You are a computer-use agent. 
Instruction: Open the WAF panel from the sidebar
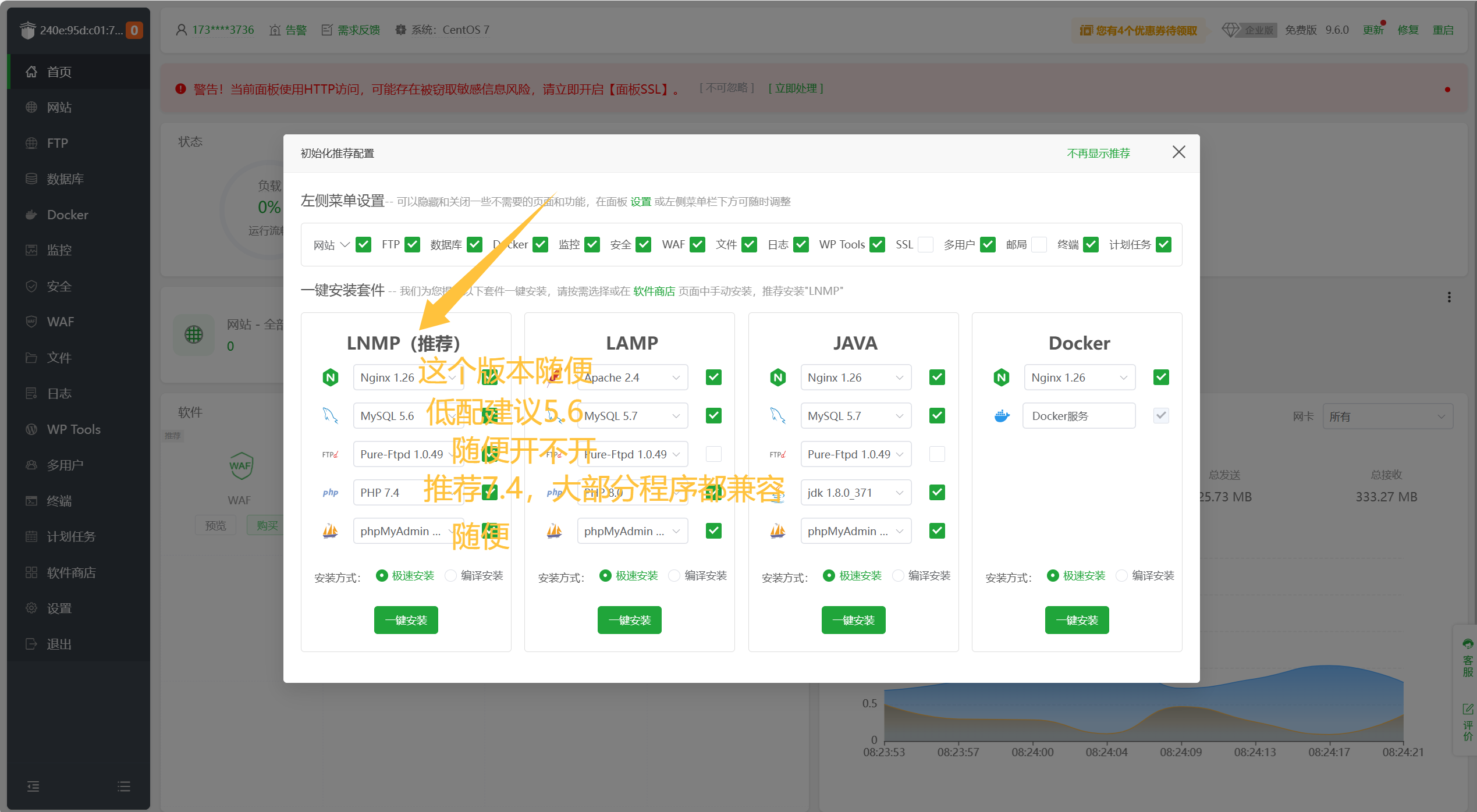click(60, 322)
